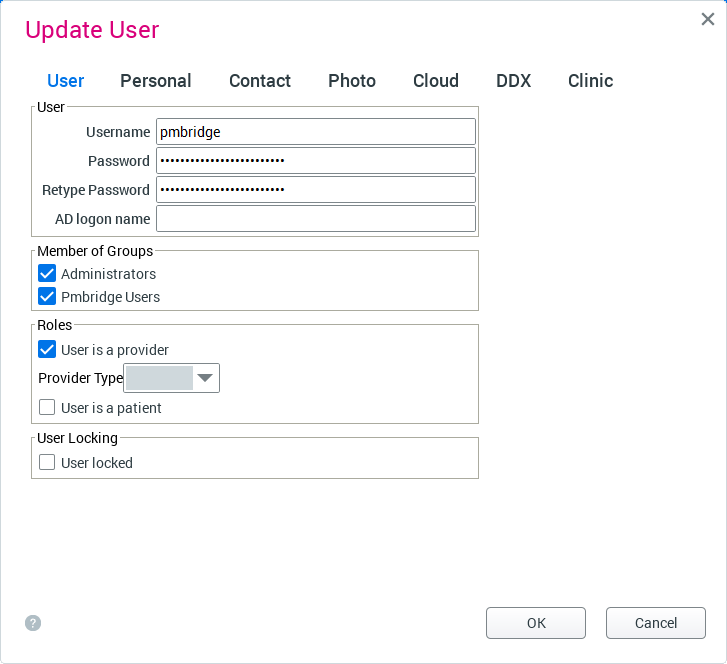
Task: Uncheck the Administrators group checkbox
Action: [47, 273]
